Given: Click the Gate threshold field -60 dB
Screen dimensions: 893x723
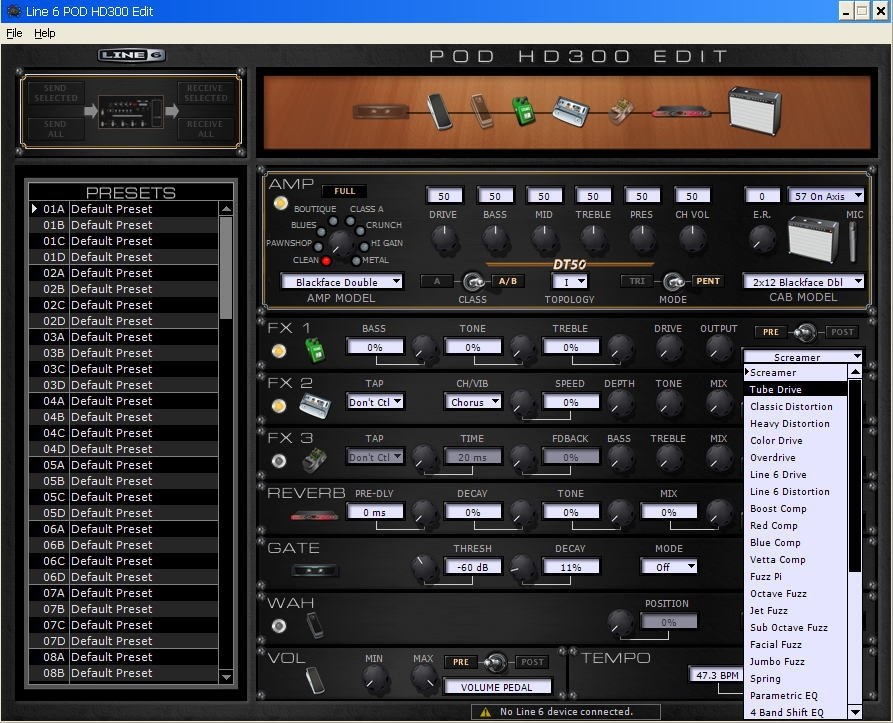Looking at the screenshot, I should (473, 567).
